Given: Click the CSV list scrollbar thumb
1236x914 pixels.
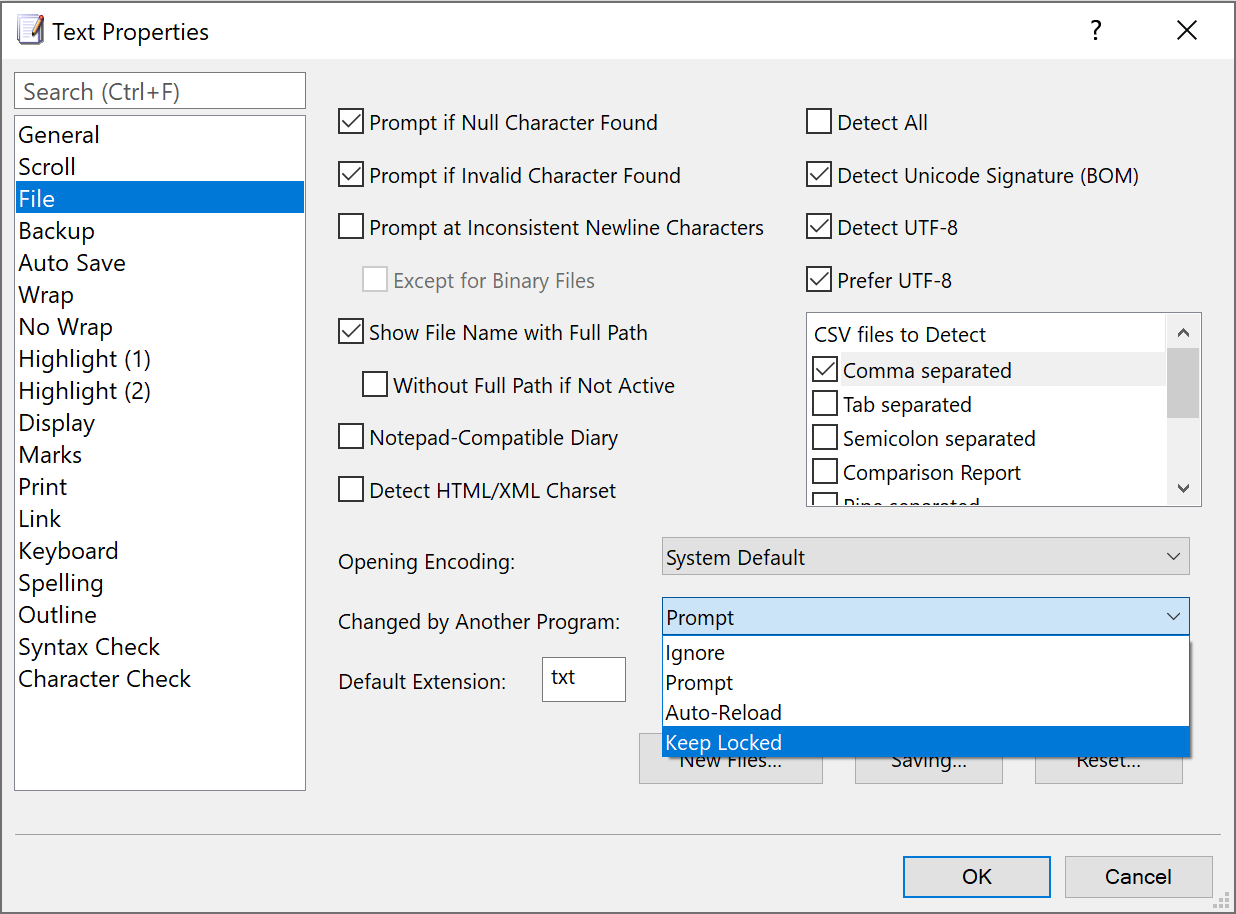Looking at the screenshot, I should (x=1183, y=383).
